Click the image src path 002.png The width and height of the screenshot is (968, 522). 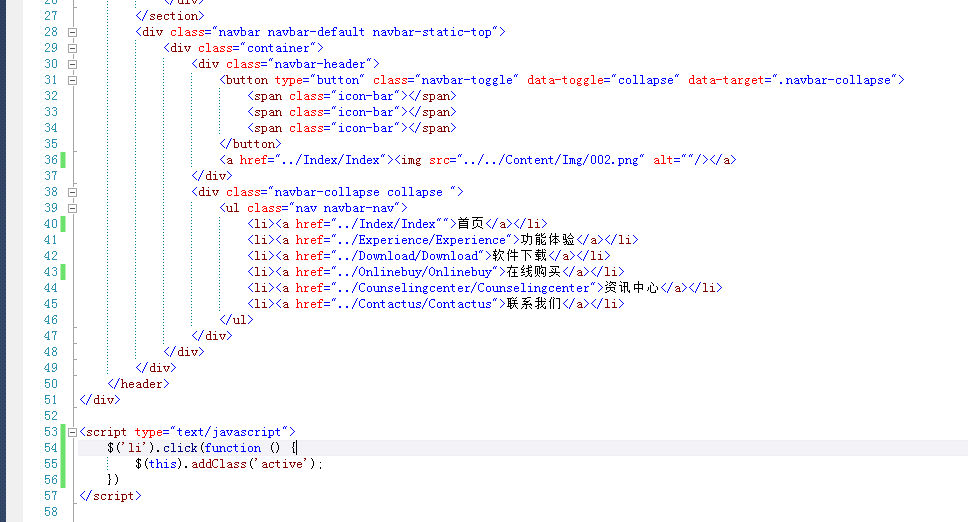[551, 160]
